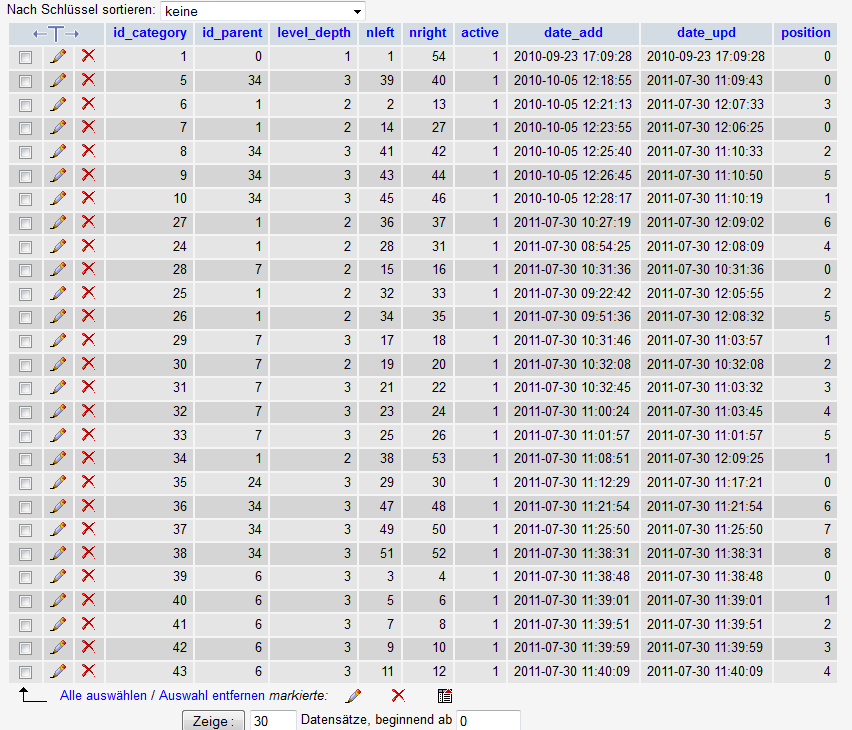Delete the row with id_category 43
The height and width of the screenshot is (730, 852).
tap(88, 671)
